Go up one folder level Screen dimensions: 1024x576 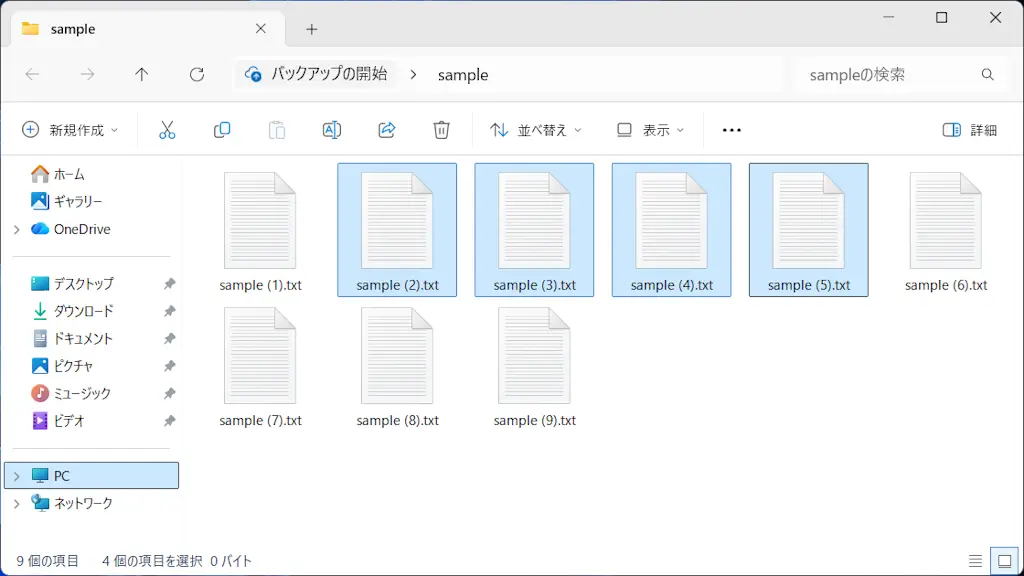[x=142, y=75]
